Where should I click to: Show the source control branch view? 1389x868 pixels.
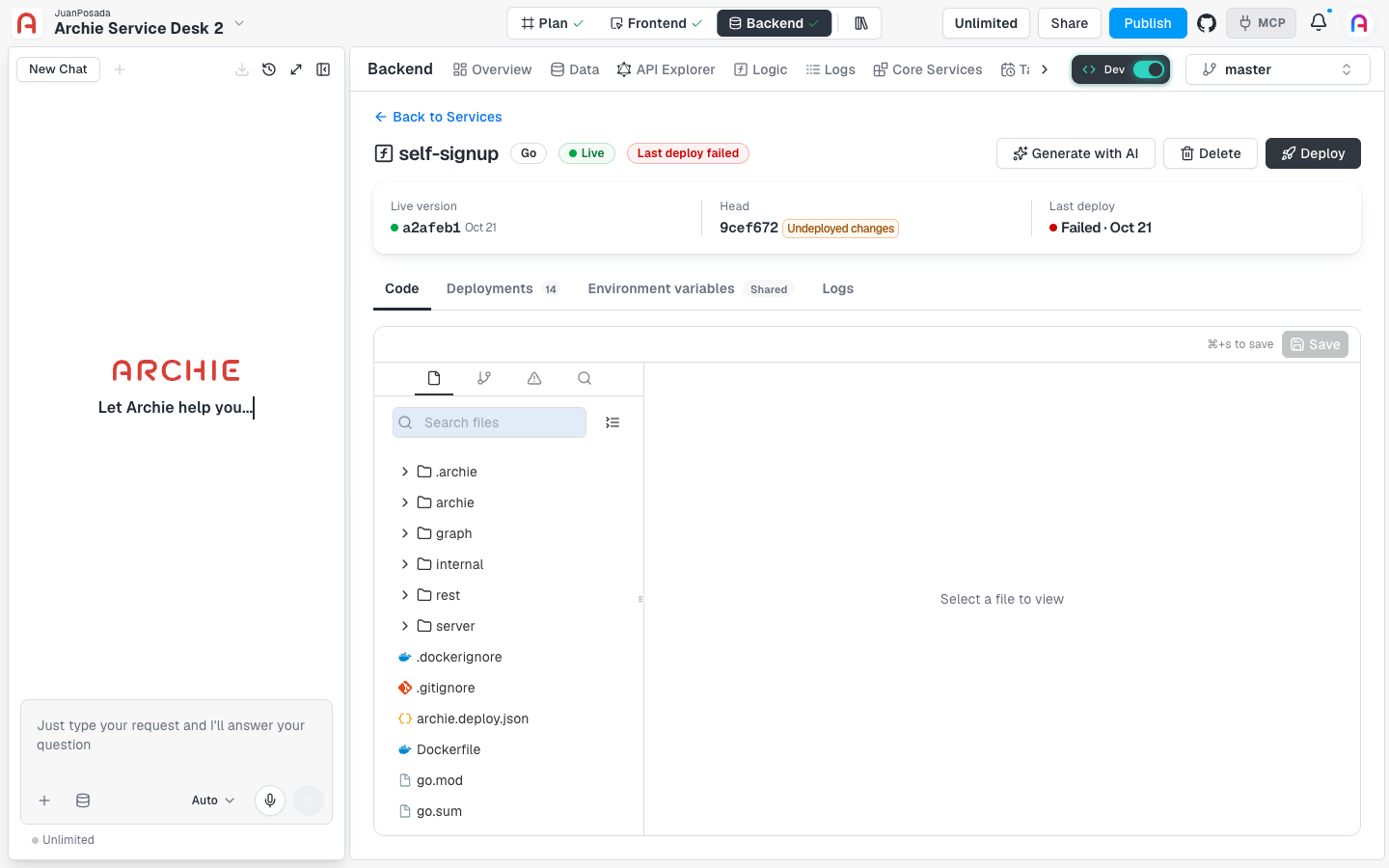[x=484, y=378]
